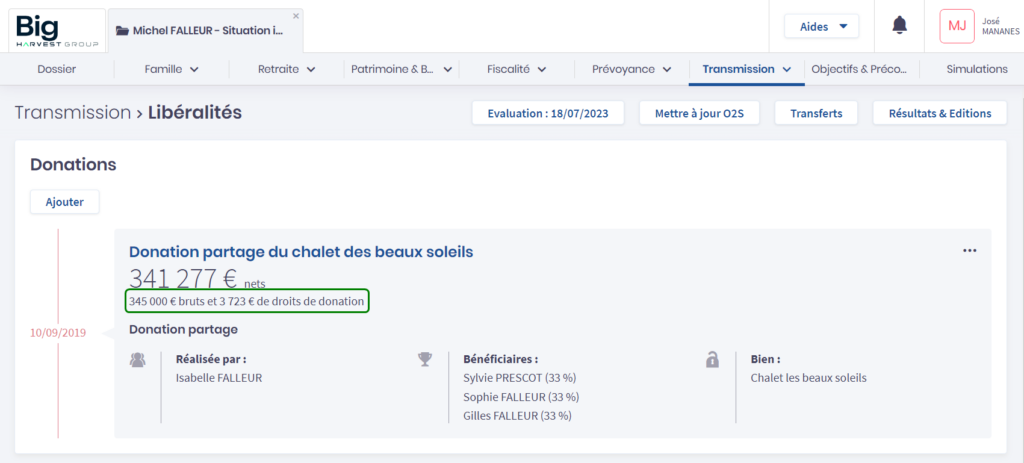Image resolution: width=1024 pixels, height=463 pixels.
Task: Click the Transferts button
Action: pos(816,113)
